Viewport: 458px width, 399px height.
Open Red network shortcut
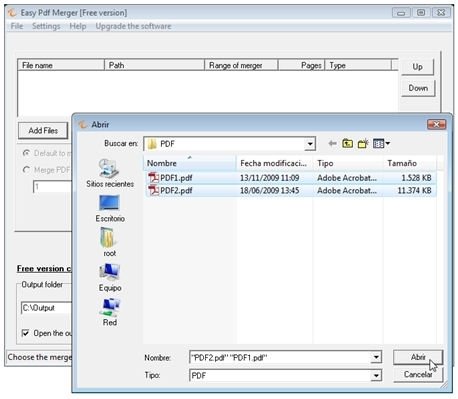[110, 312]
